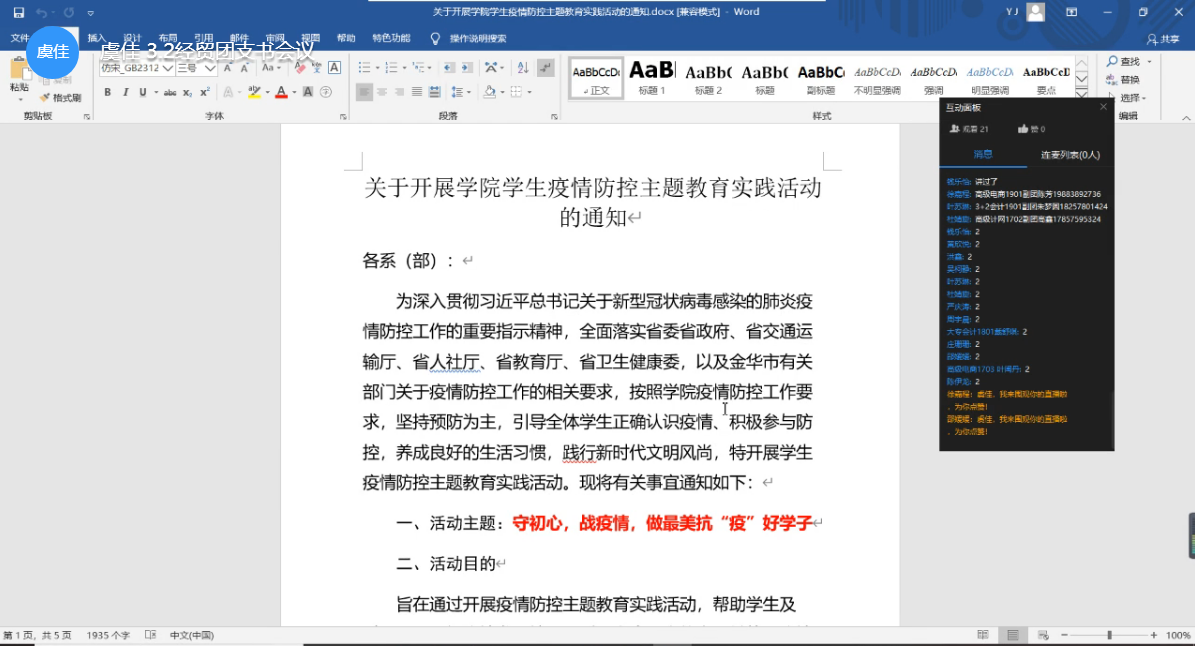This screenshot has height=646, width=1195.
Task: Select the 标题 1 style thumbnail
Action: 652,77
